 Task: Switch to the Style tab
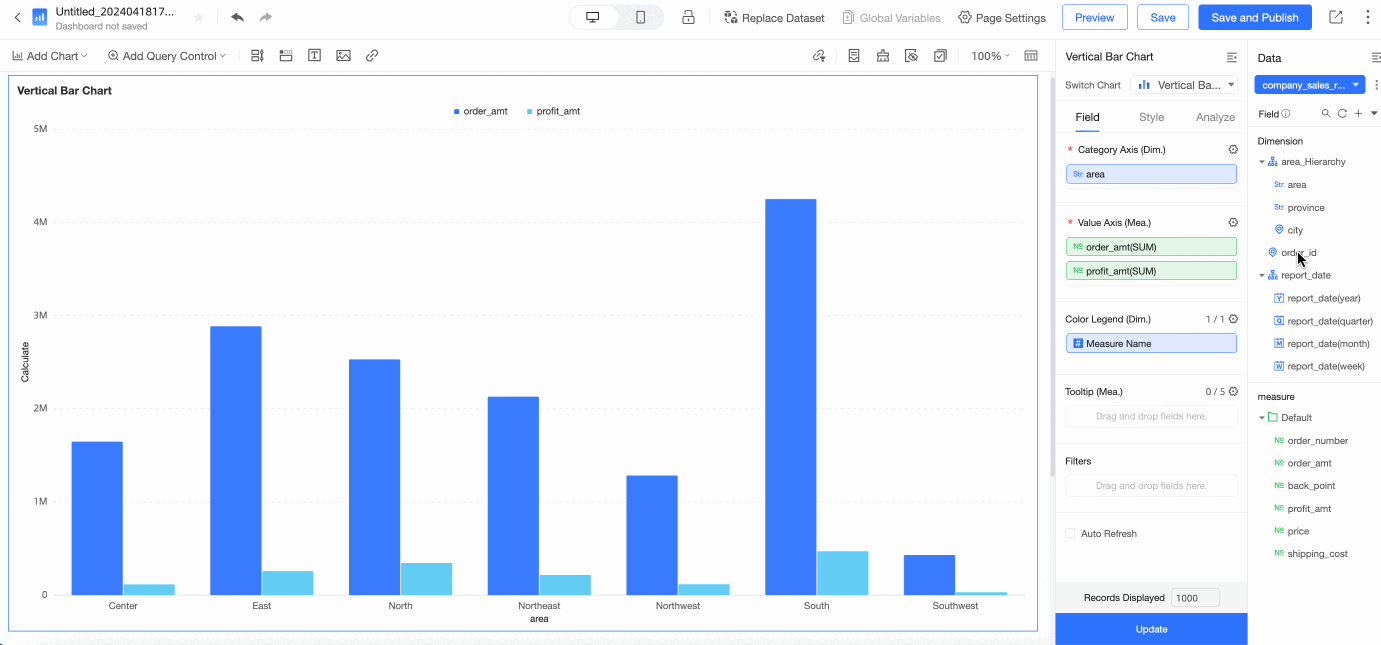point(1151,117)
